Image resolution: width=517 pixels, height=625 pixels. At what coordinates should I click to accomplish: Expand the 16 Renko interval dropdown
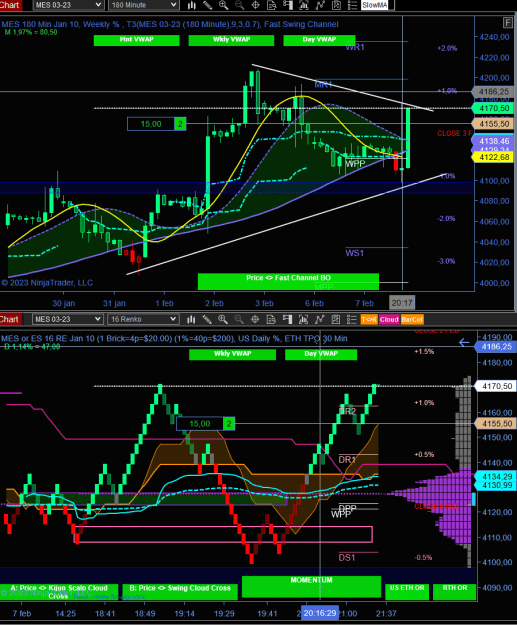click(143, 319)
